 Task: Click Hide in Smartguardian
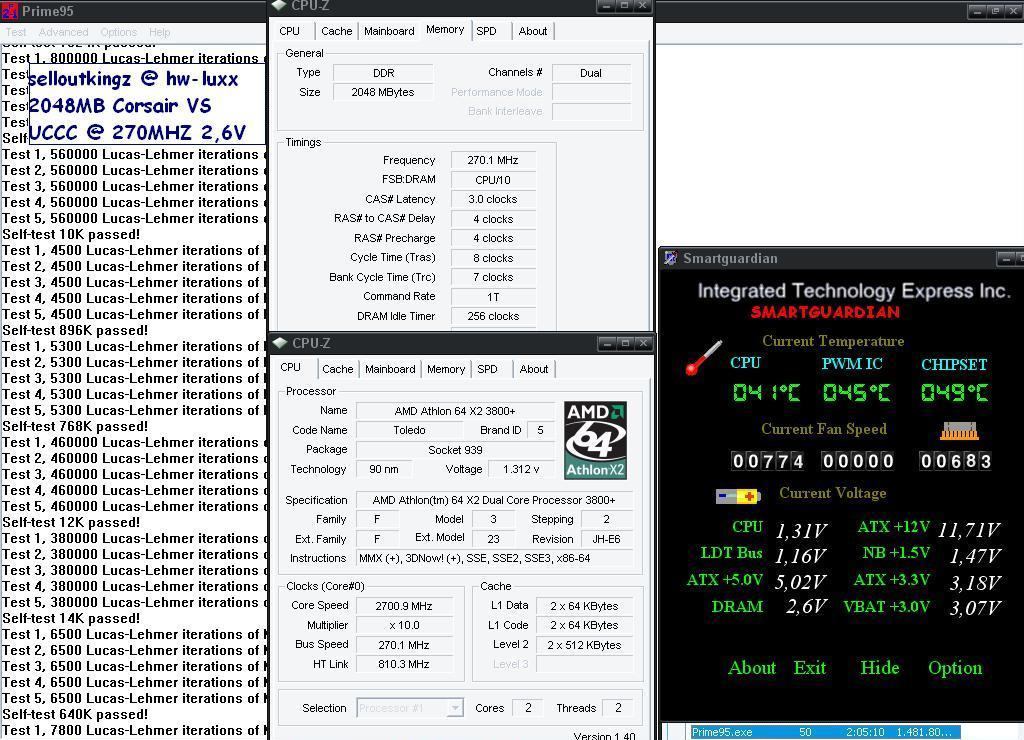(x=880, y=668)
